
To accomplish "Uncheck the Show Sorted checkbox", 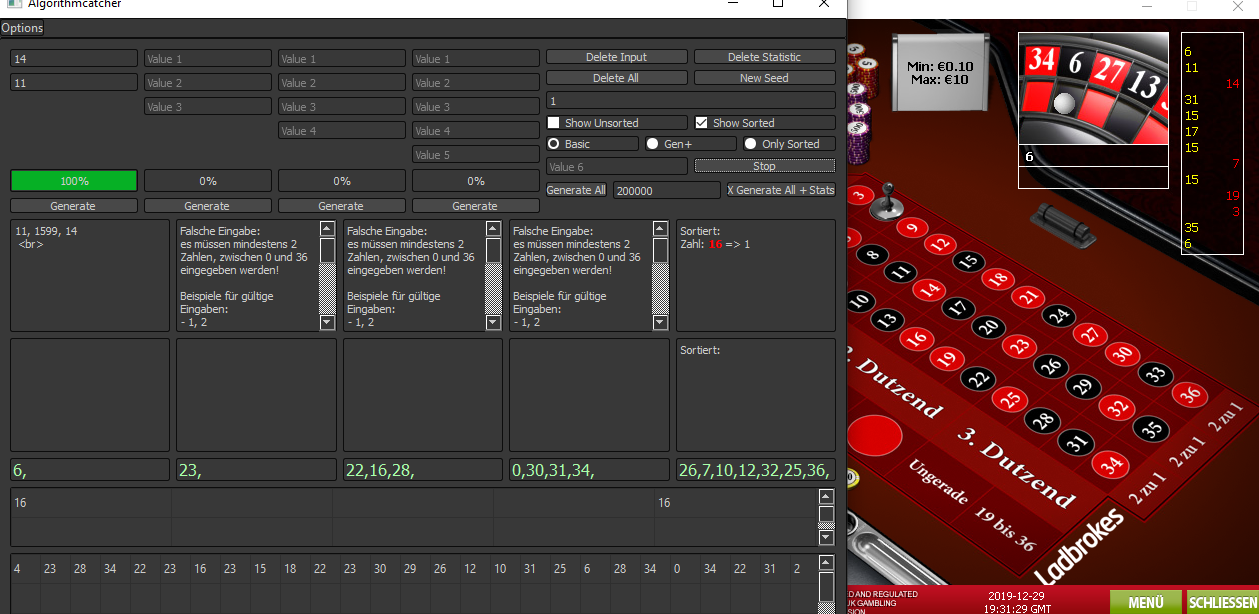I will pos(702,123).
